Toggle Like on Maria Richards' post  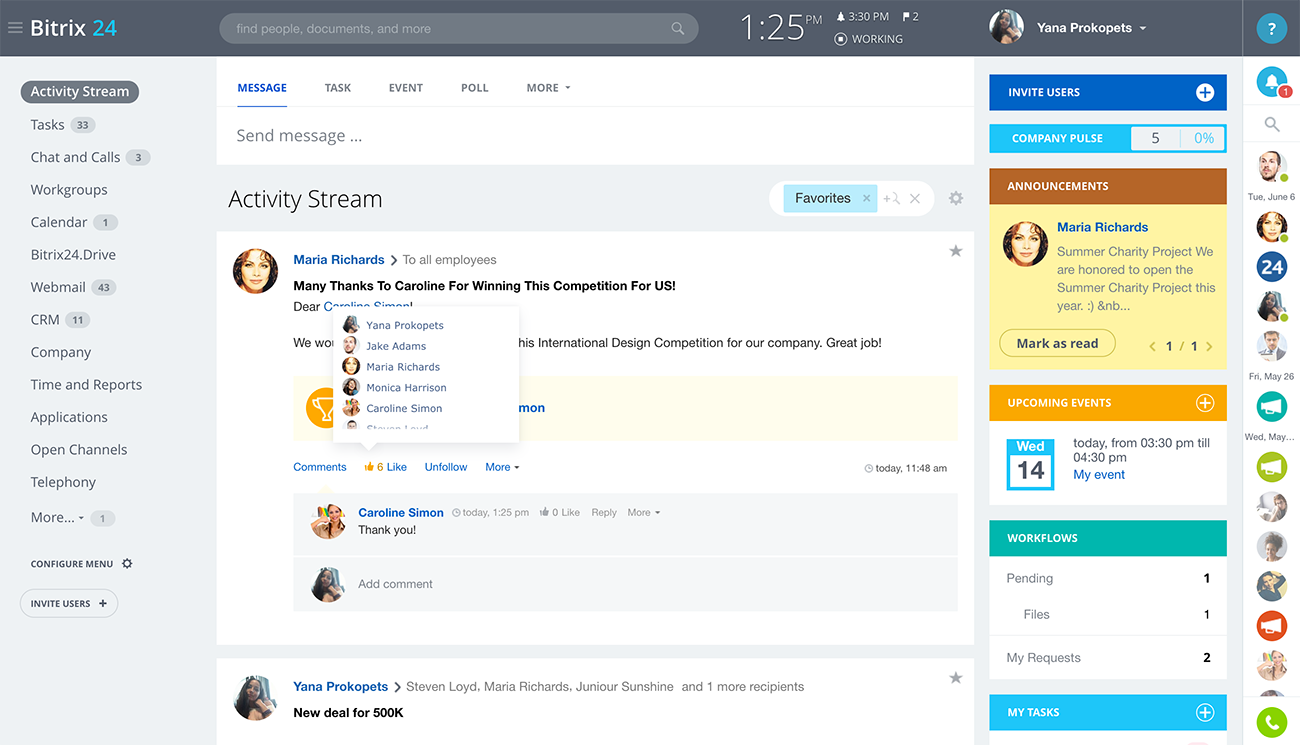[387, 467]
